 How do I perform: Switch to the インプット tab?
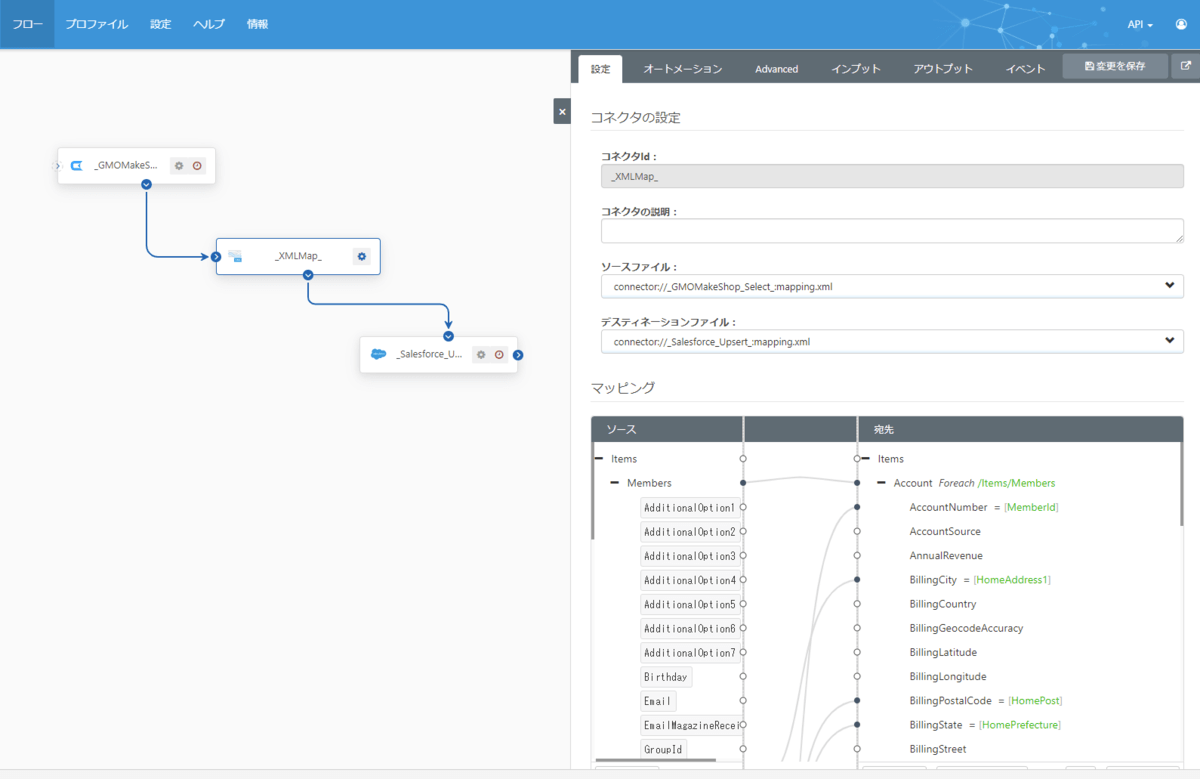856,69
